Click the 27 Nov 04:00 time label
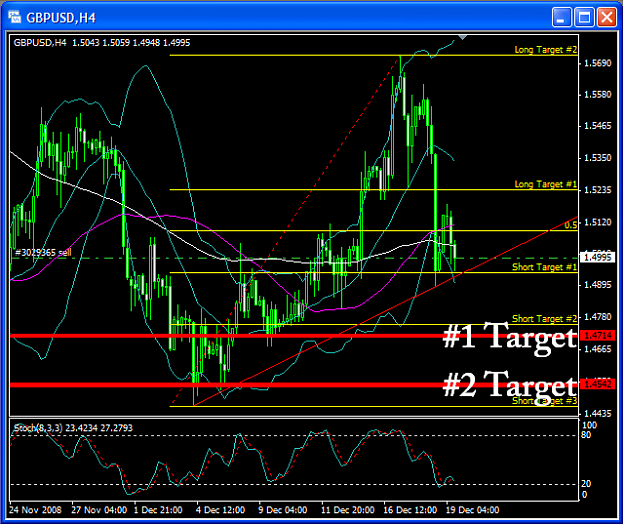This screenshot has width=625, height=525. (x=99, y=510)
